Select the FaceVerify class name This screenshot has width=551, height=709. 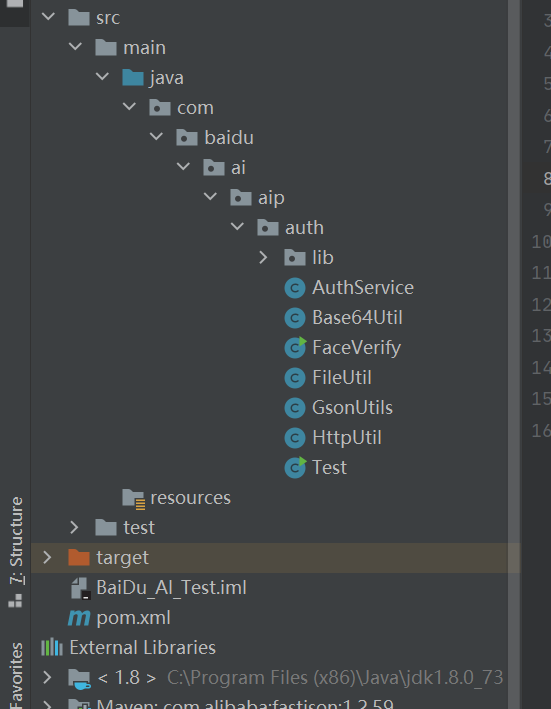click(x=356, y=348)
